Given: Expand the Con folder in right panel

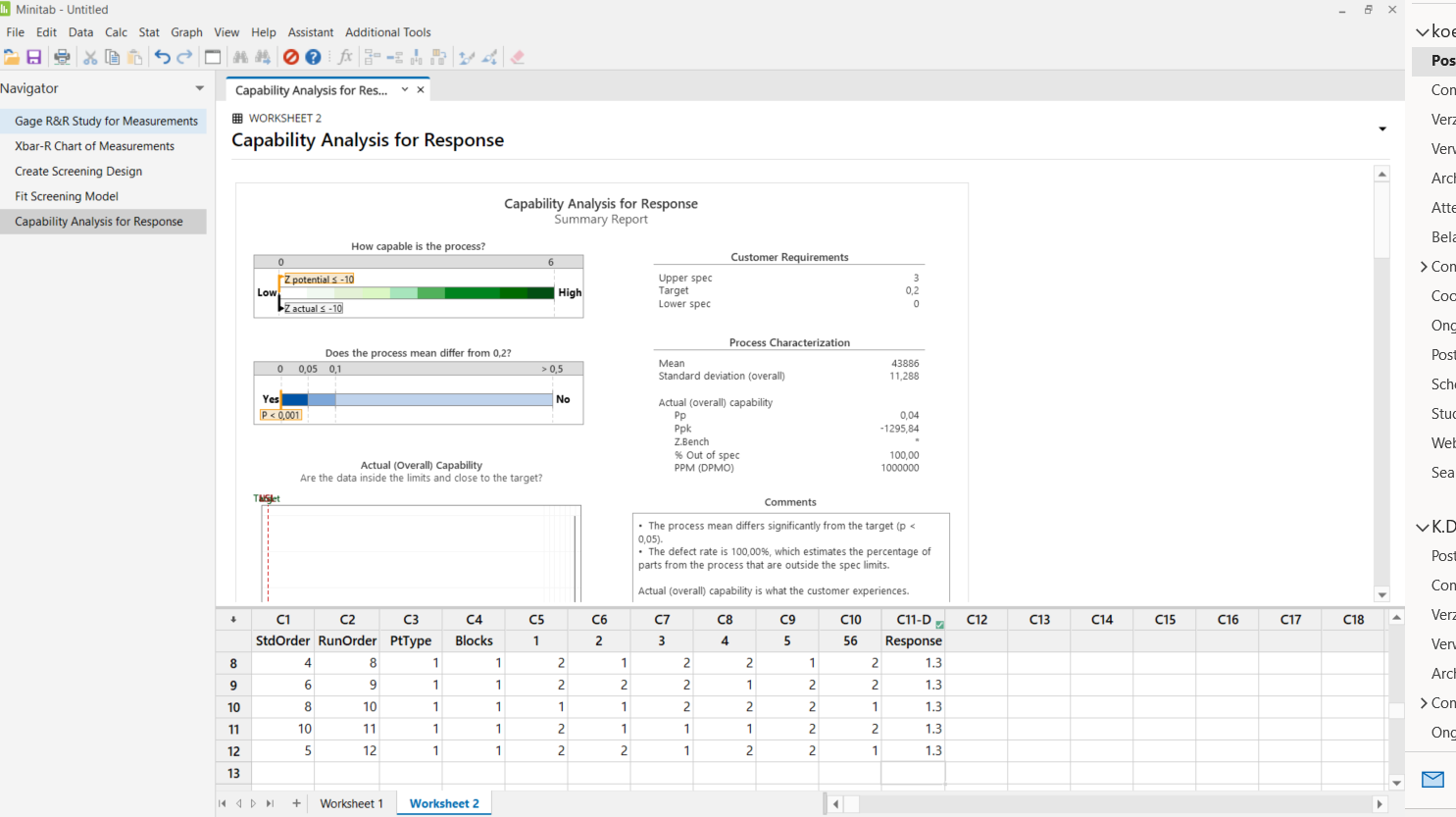Looking at the screenshot, I should pos(1424,266).
